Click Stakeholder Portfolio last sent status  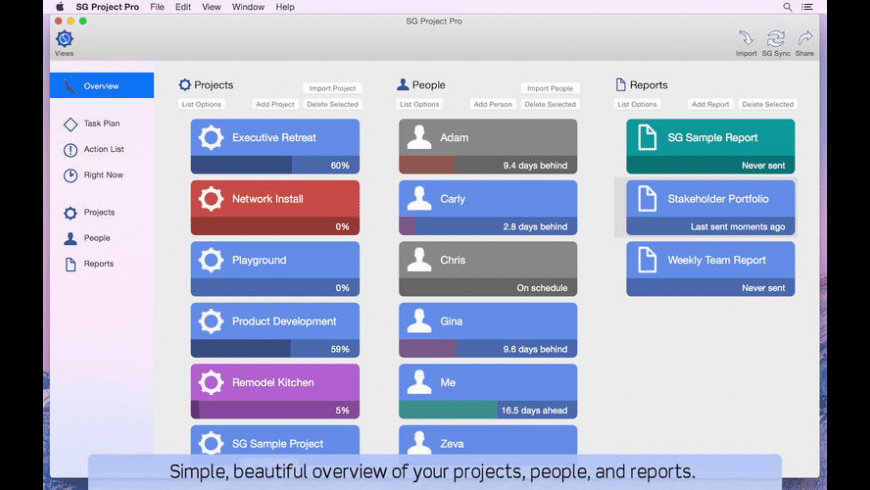[x=737, y=226]
